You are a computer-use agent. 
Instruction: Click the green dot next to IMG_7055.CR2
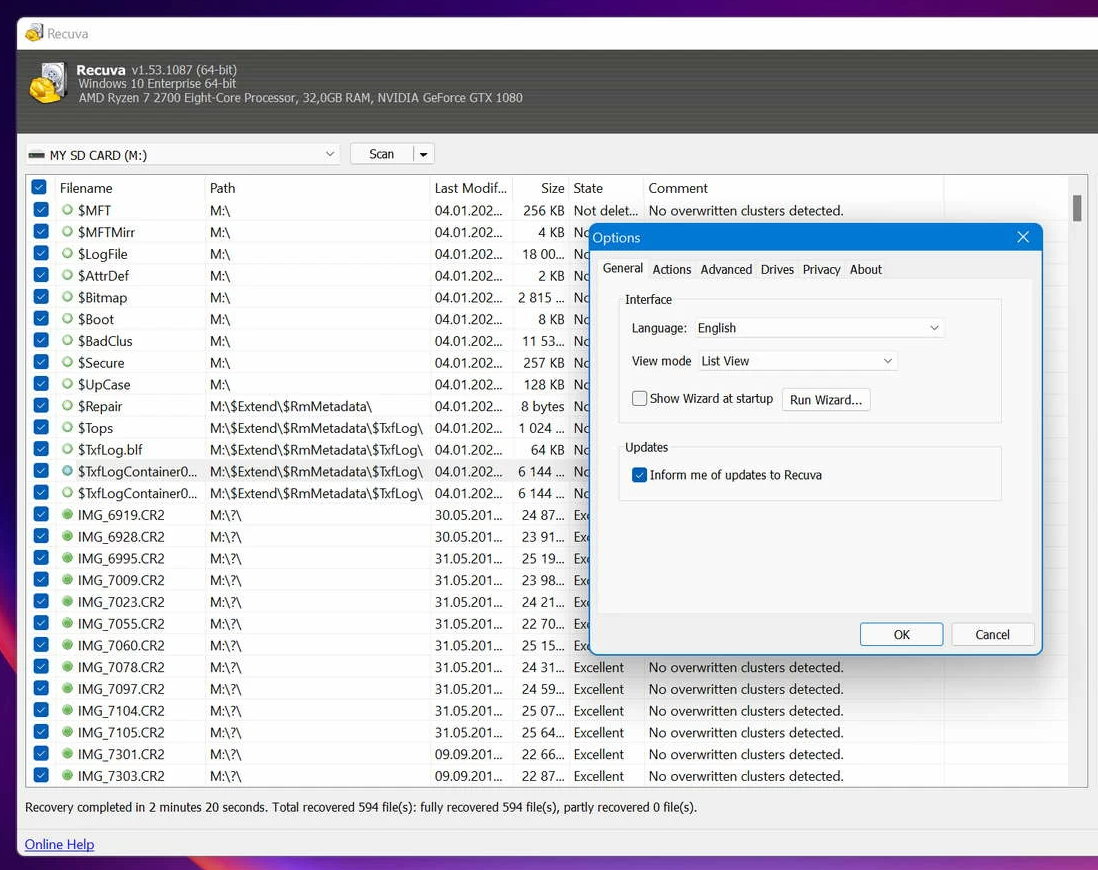point(67,623)
